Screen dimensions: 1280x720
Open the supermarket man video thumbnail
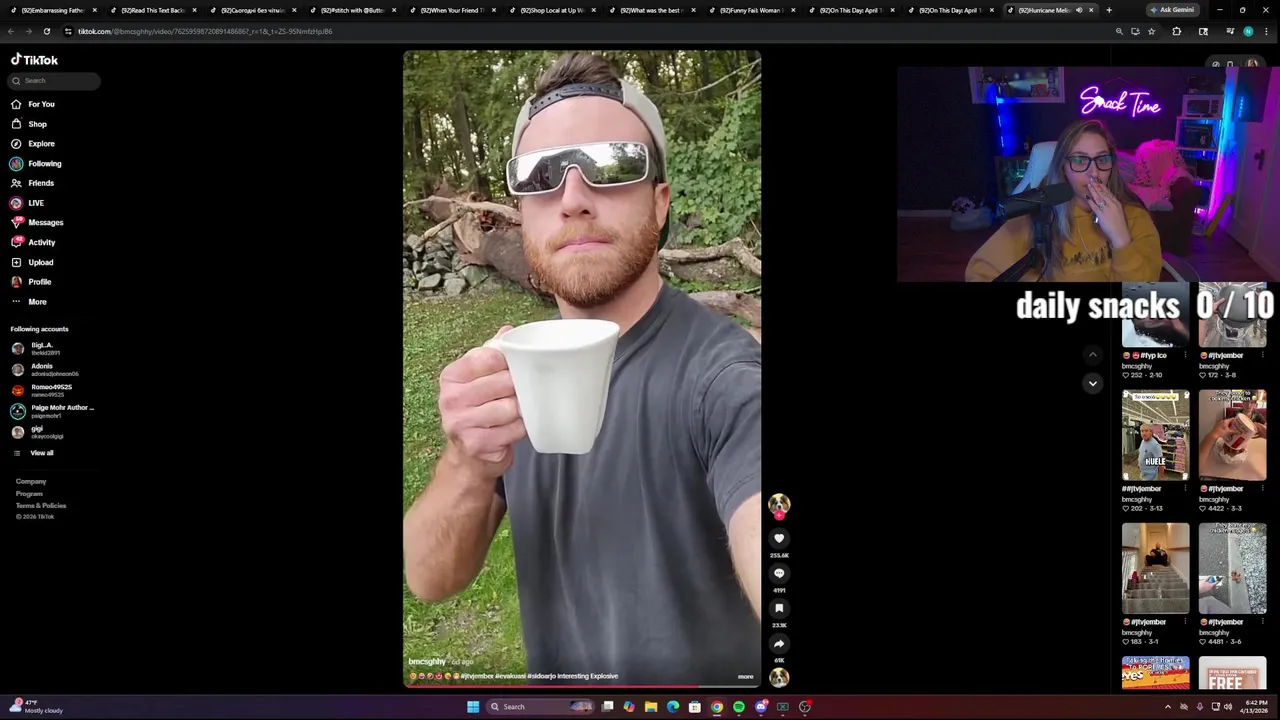click(1155, 435)
